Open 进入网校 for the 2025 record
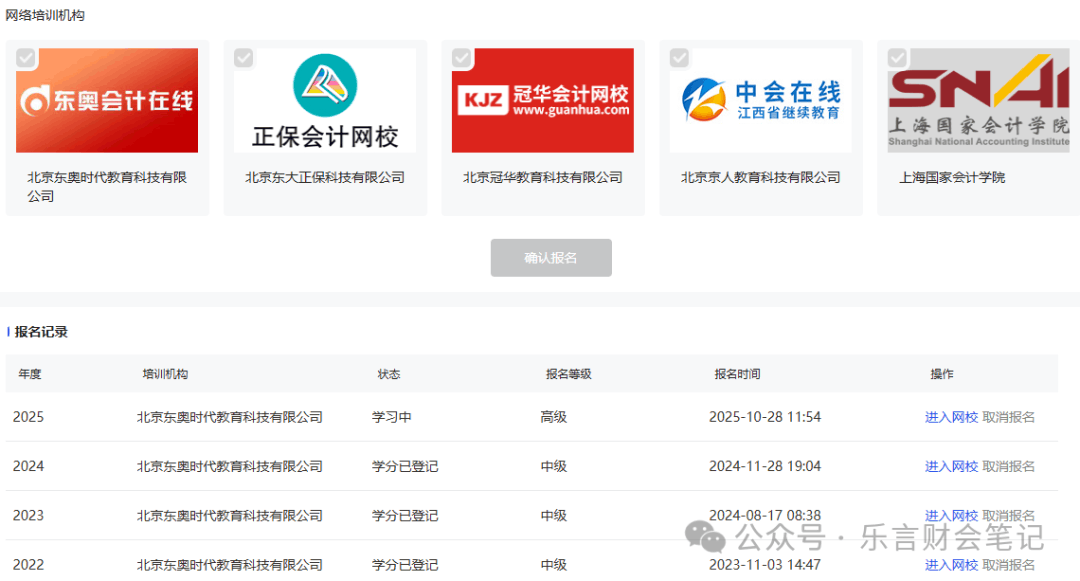The image size is (1080, 581). pyautogui.click(x=951, y=417)
